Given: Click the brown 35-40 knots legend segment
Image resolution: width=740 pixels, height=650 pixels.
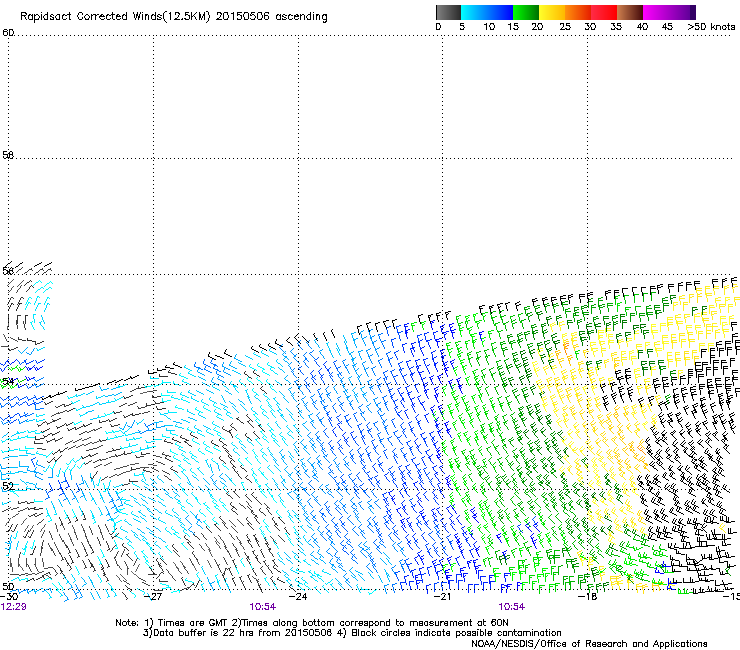Looking at the screenshot, I should click(630, 12).
